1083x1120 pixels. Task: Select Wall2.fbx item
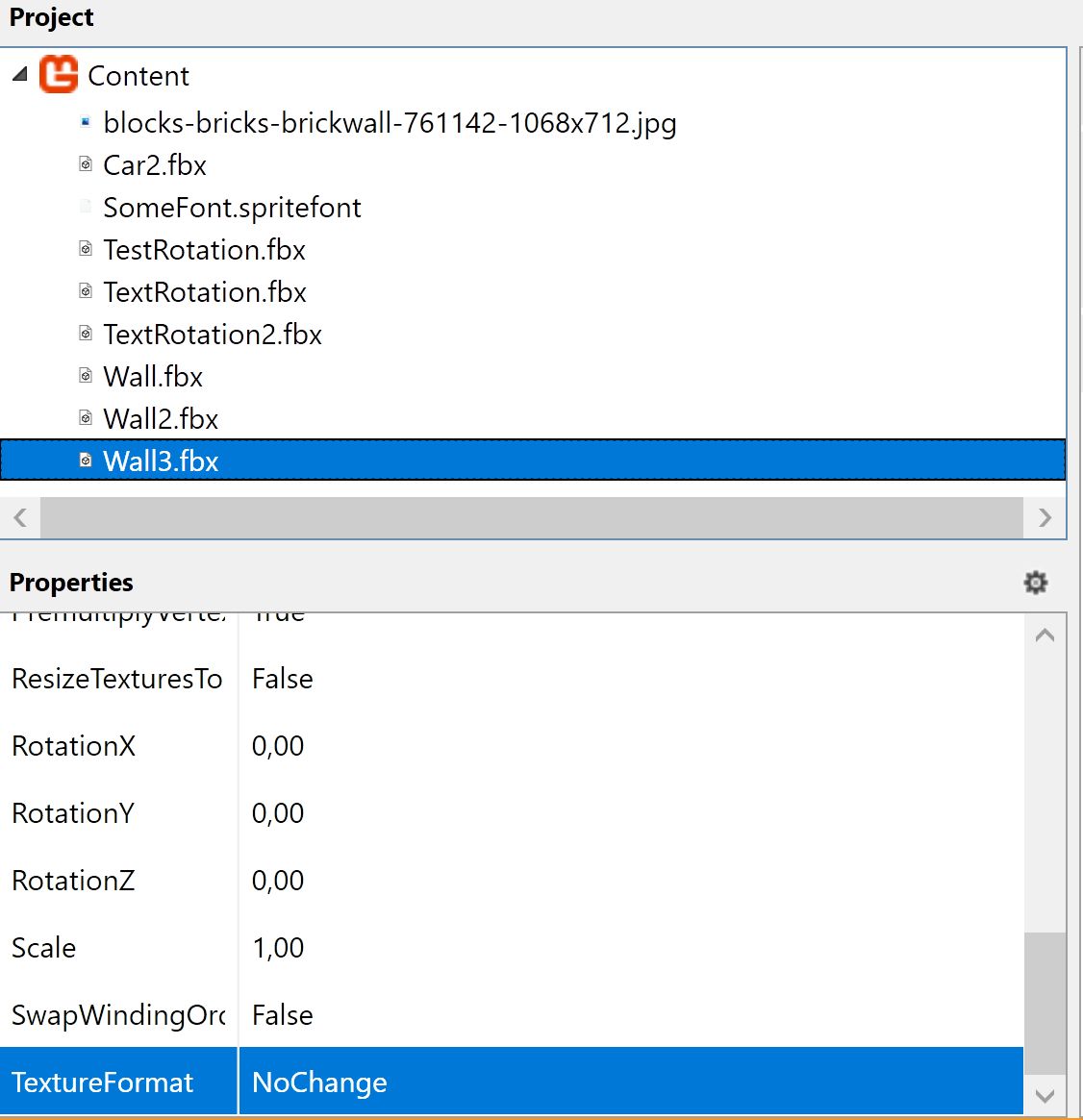click(x=161, y=418)
